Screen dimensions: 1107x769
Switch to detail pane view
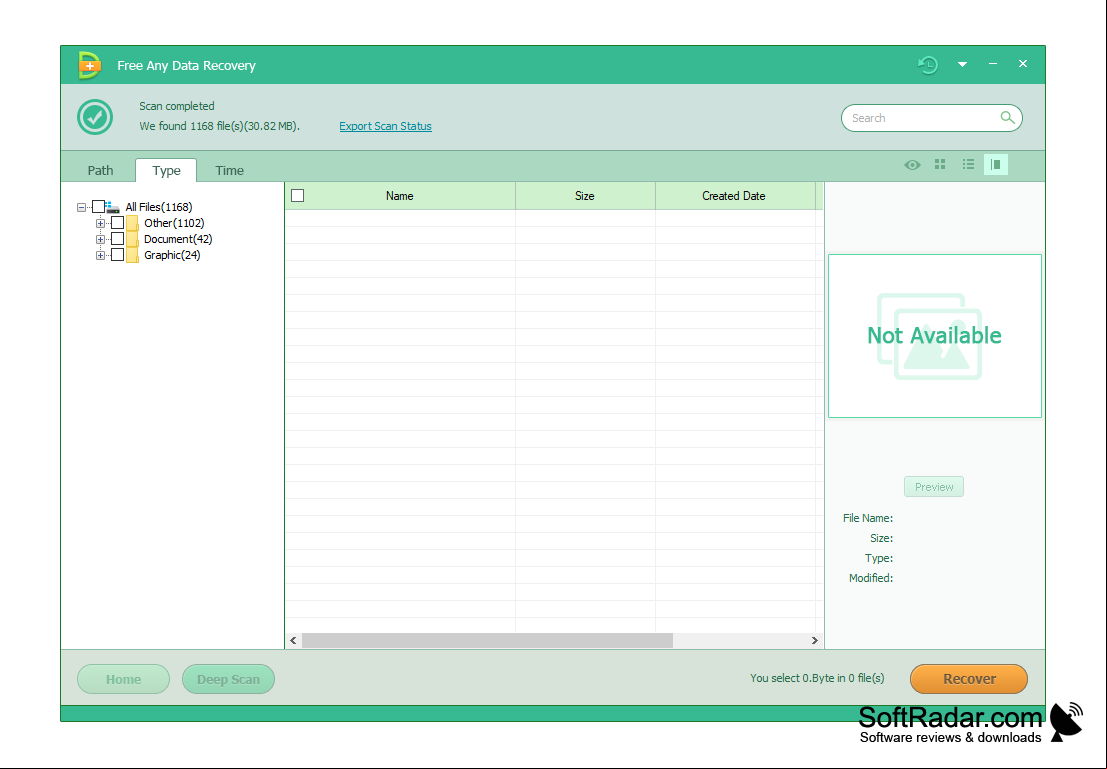995,165
